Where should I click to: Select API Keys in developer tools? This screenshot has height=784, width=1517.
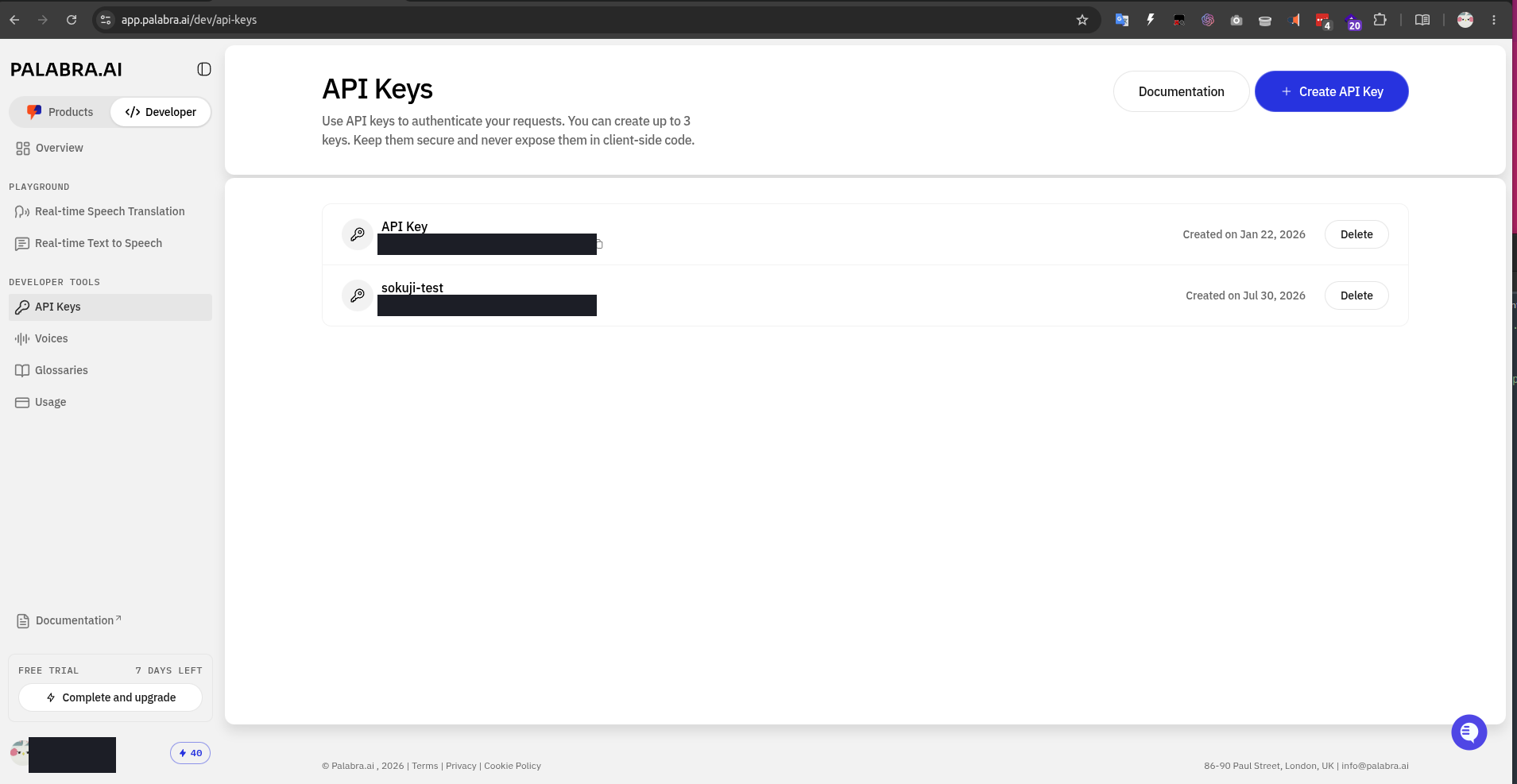(110, 307)
